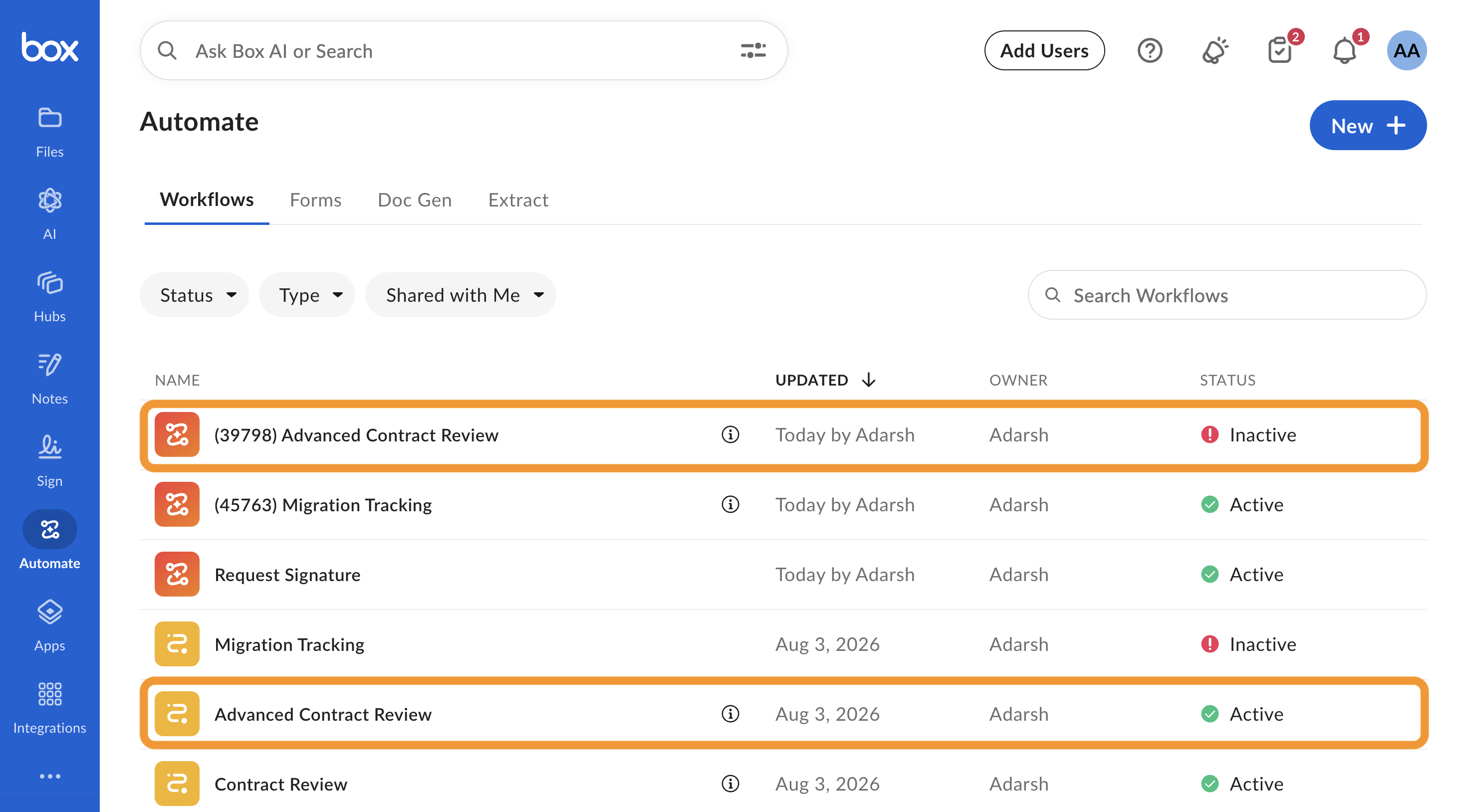Switch to the Extract tab
Image resolution: width=1467 pixels, height=812 pixels.
(518, 200)
